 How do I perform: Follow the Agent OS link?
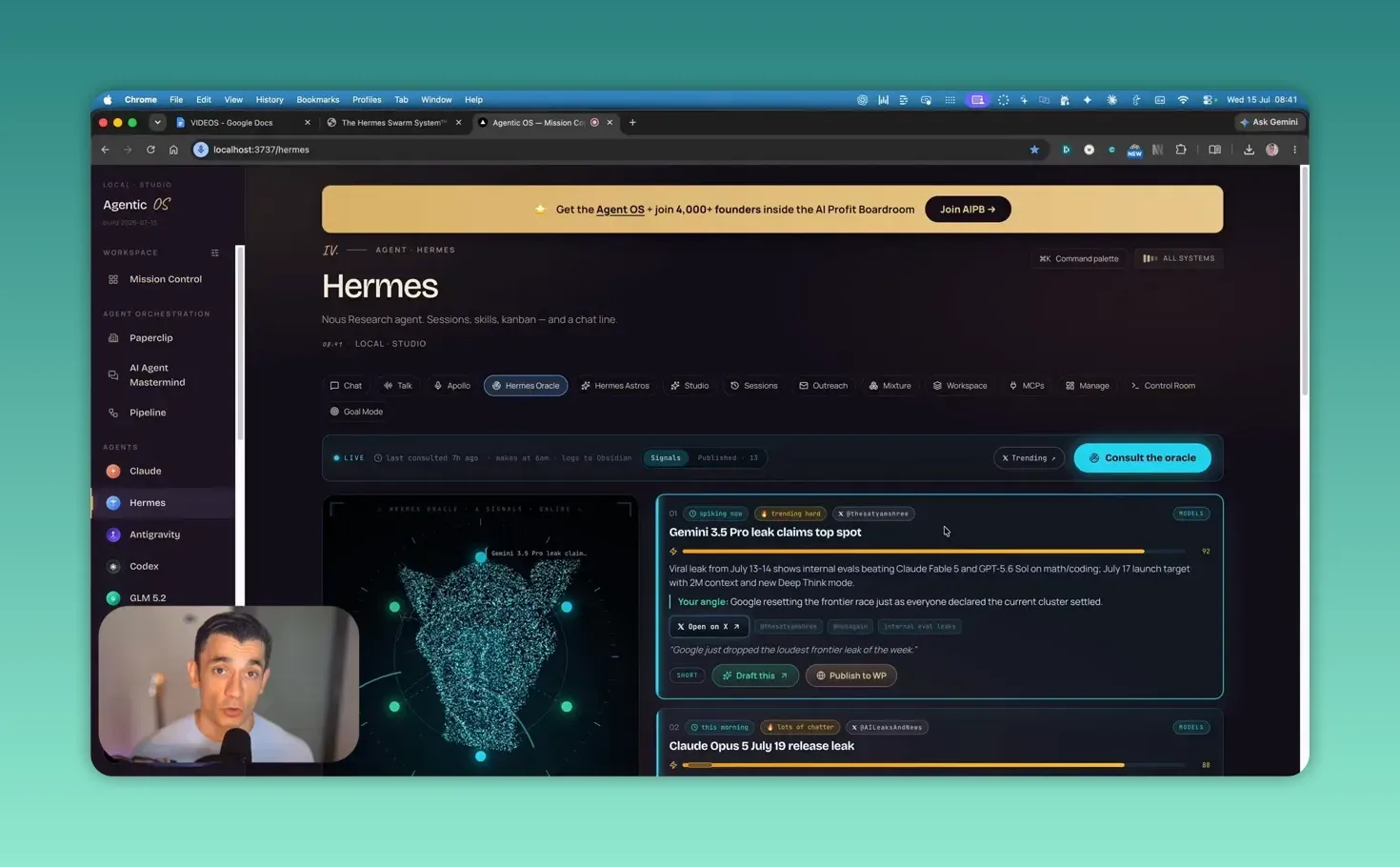tap(620, 210)
